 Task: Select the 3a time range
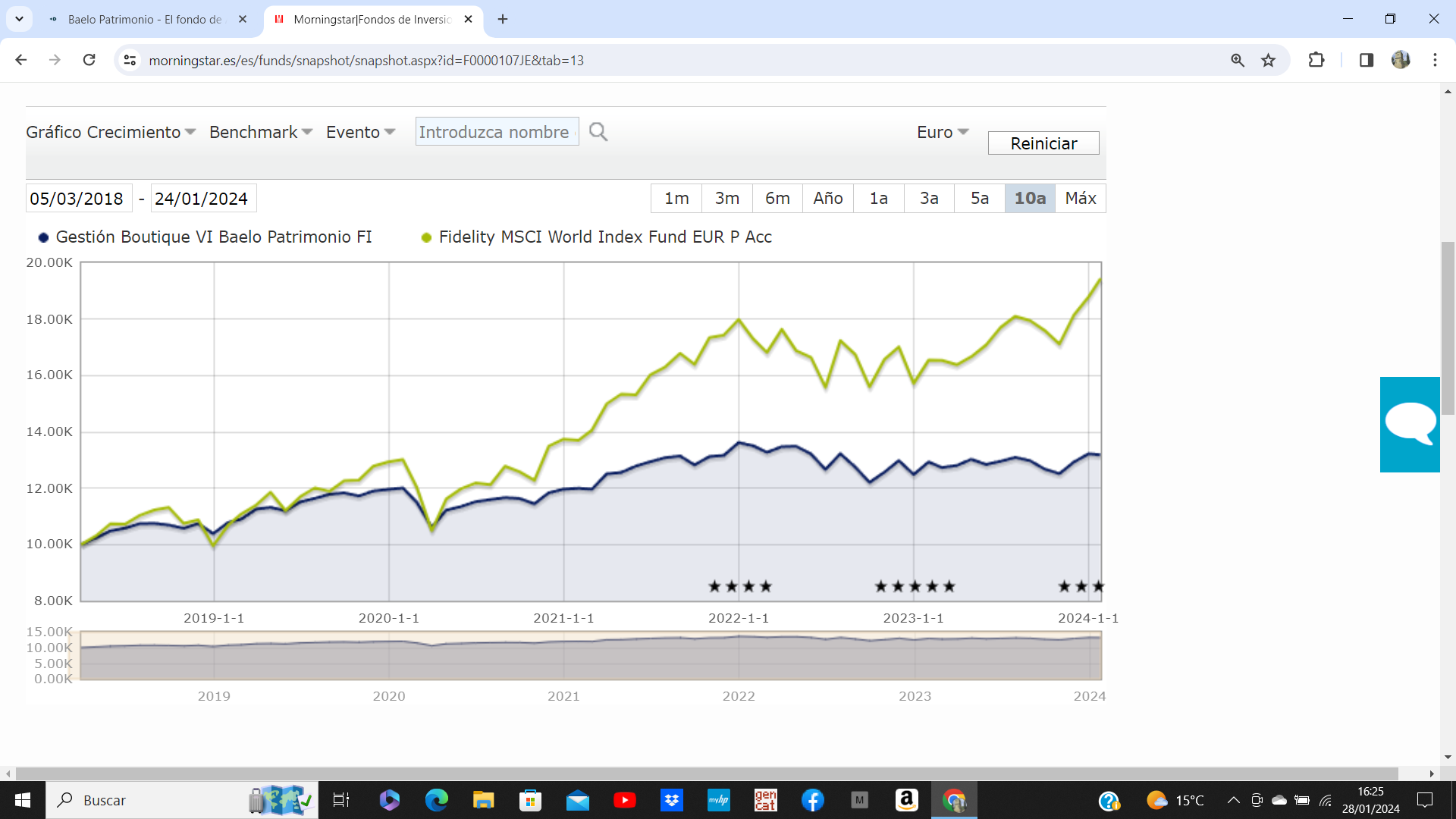coord(929,199)
